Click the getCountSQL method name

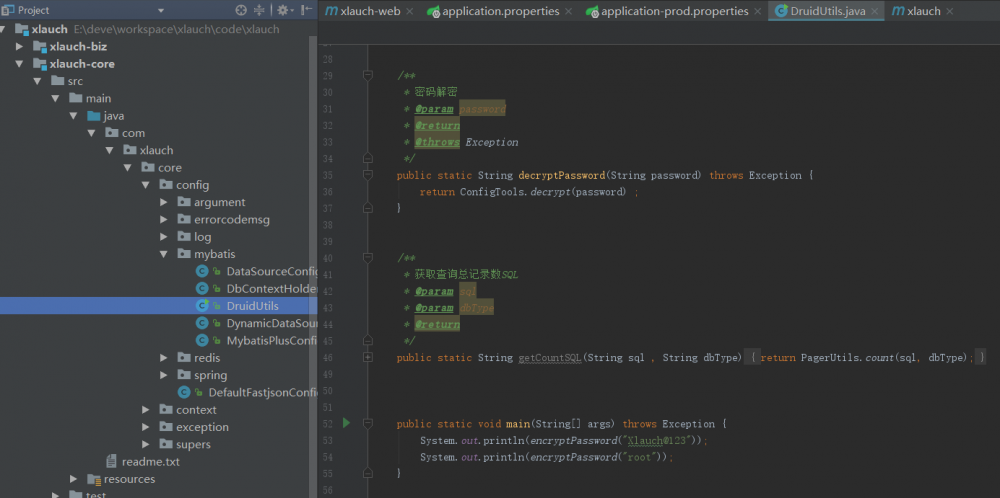point(550,358)
